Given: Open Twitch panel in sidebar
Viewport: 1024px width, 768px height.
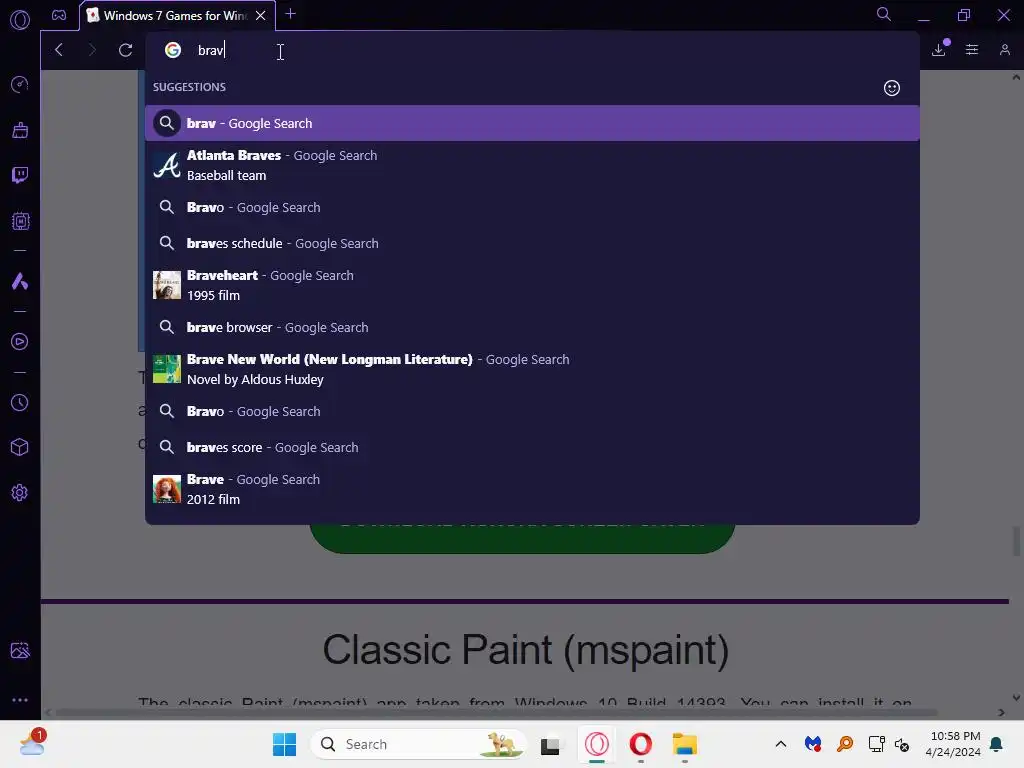Looking at the screenshot, I should (20, 175).
